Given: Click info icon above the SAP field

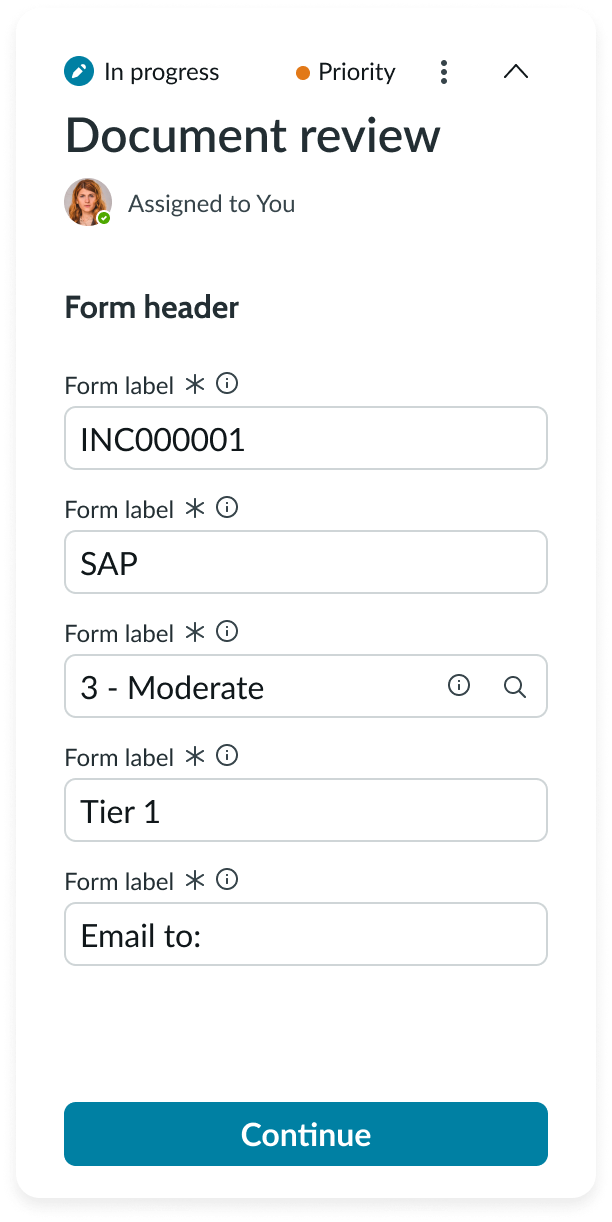Looking at the screenshot, I should pyautogui.click(x=228, y=508).
